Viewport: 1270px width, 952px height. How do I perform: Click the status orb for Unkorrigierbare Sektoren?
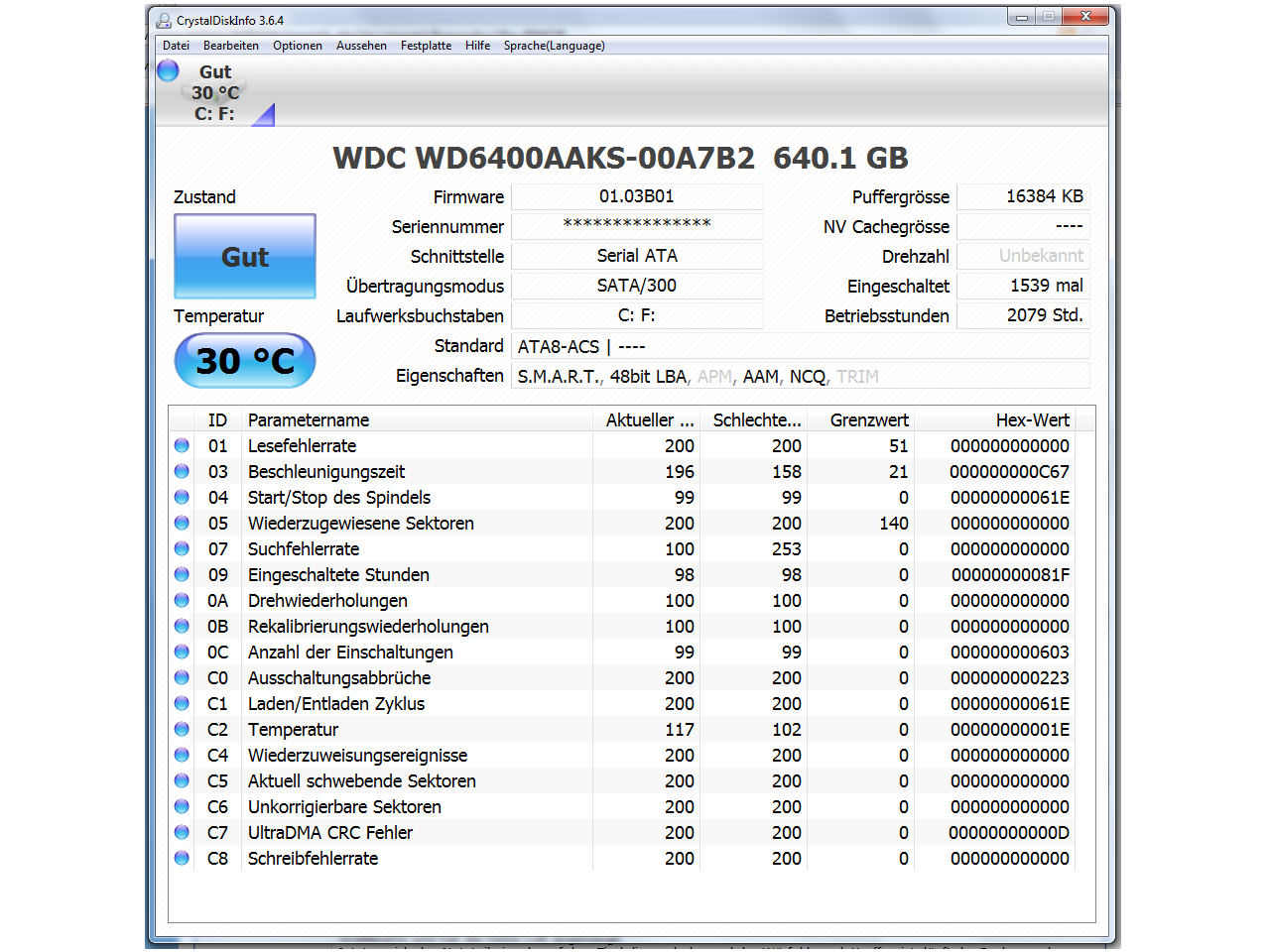click(182, 806)
